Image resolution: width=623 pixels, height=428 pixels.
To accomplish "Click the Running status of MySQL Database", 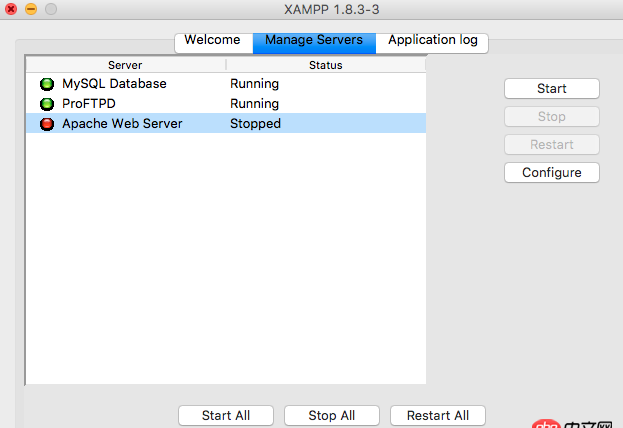I will pyautogui.click(x=254, y=84).
